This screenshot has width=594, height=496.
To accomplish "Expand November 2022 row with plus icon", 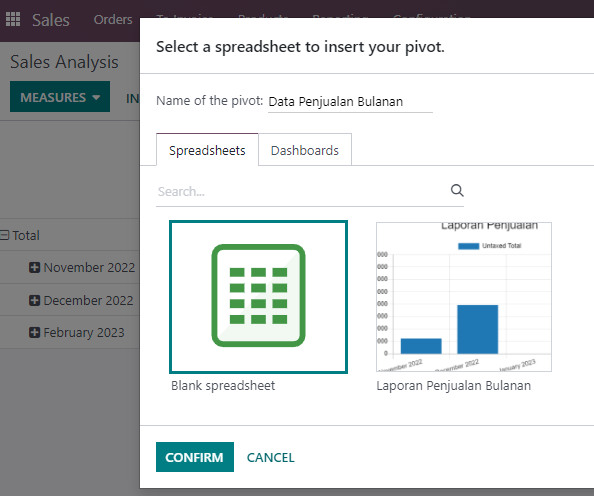I will (34, 268).
